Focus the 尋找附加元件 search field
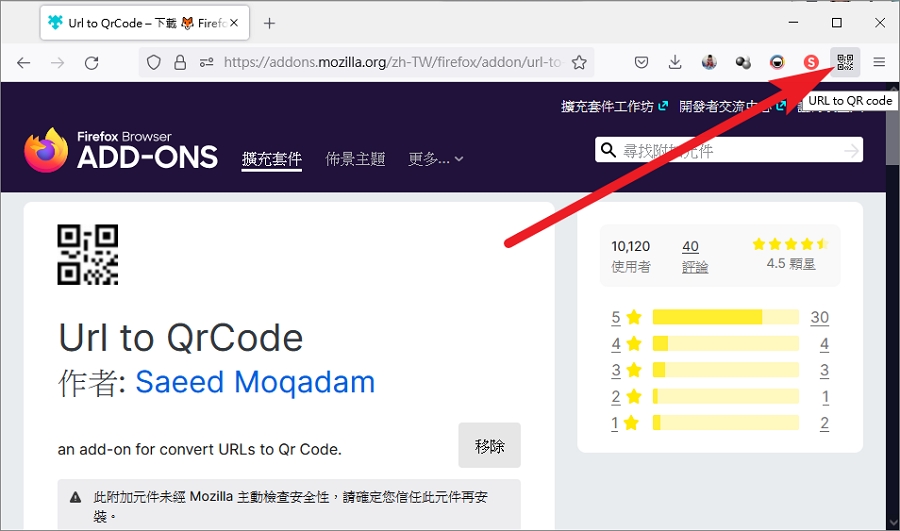 pyautogui.click(x=729, y=150)
